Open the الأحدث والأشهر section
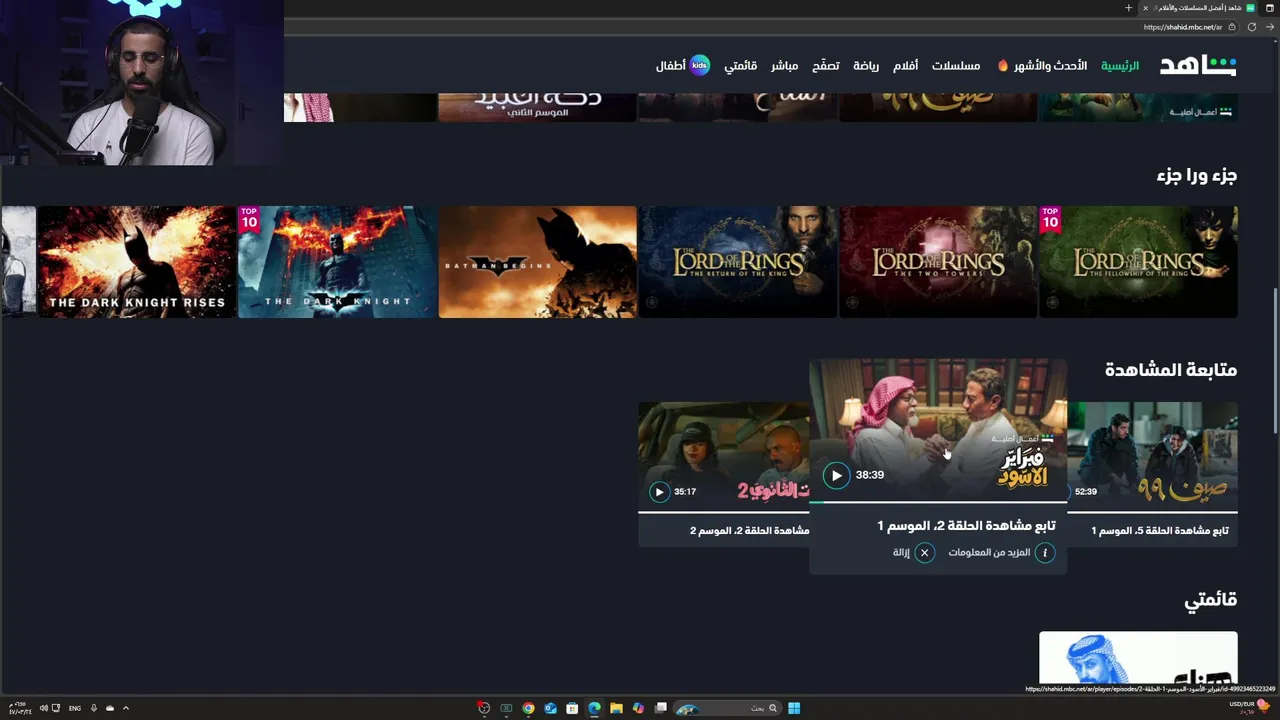This screenshot has height=720, width=1280. coord(1050,66)
